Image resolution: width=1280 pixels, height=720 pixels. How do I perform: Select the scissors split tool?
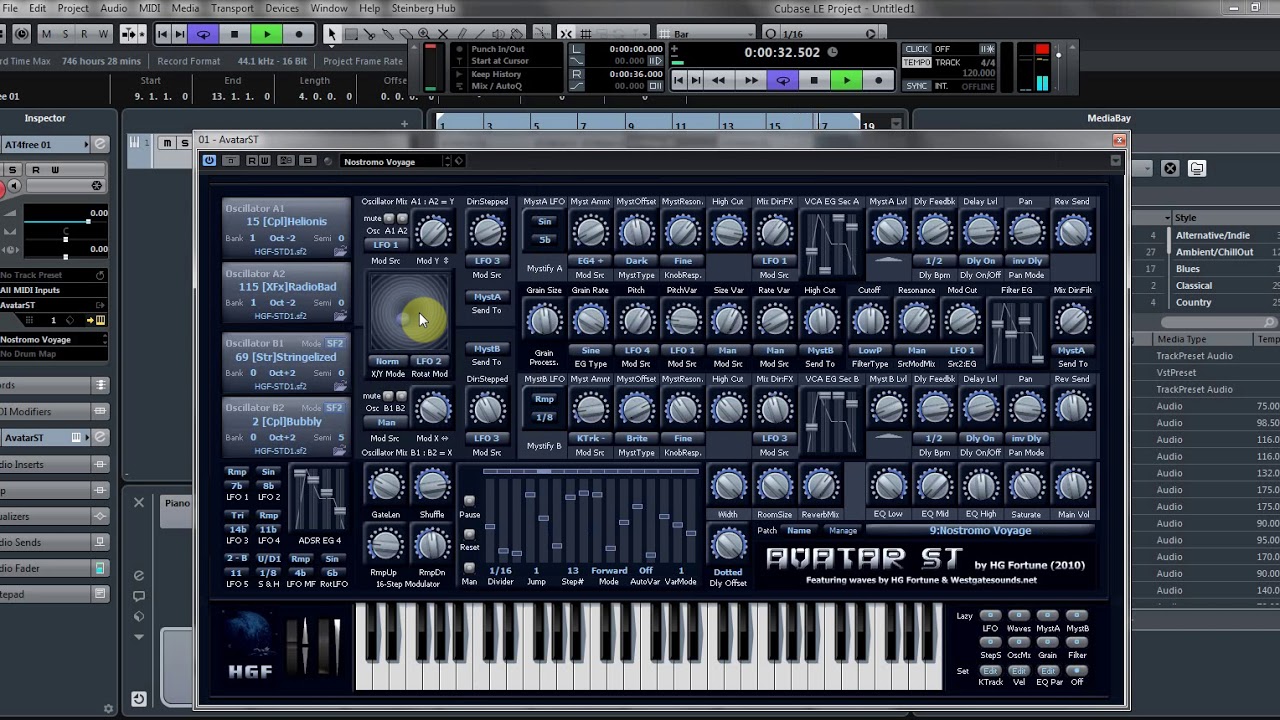pyautogui.click(x=369, y=34)
